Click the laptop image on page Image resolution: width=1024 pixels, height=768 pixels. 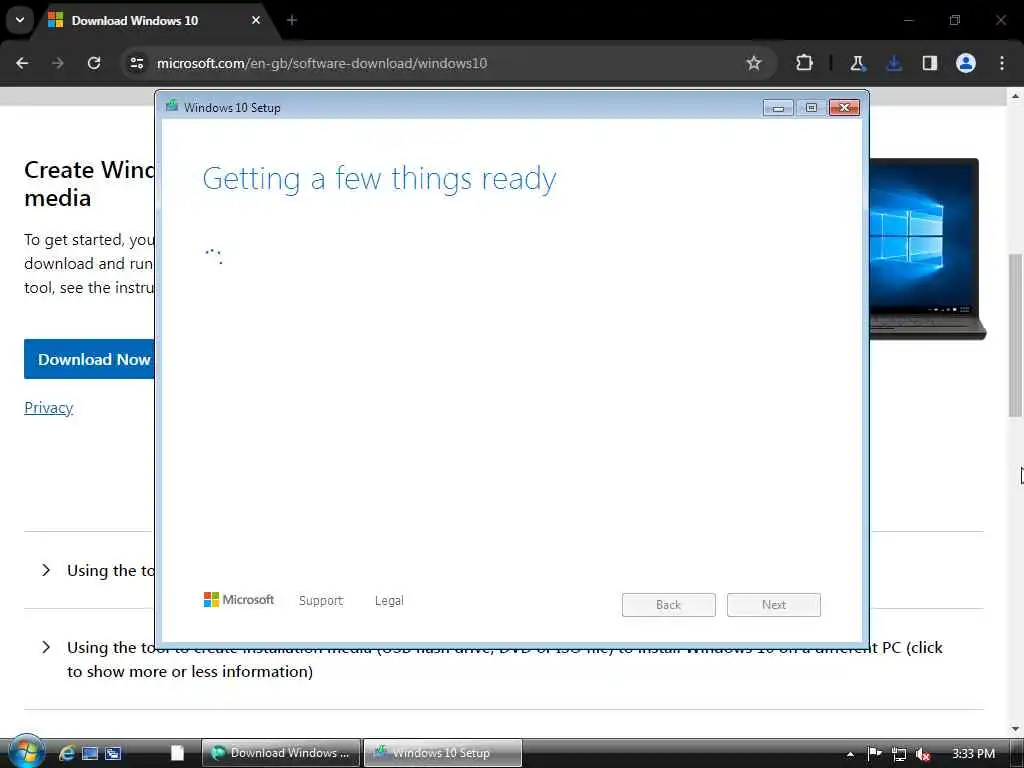coord(927,248)
